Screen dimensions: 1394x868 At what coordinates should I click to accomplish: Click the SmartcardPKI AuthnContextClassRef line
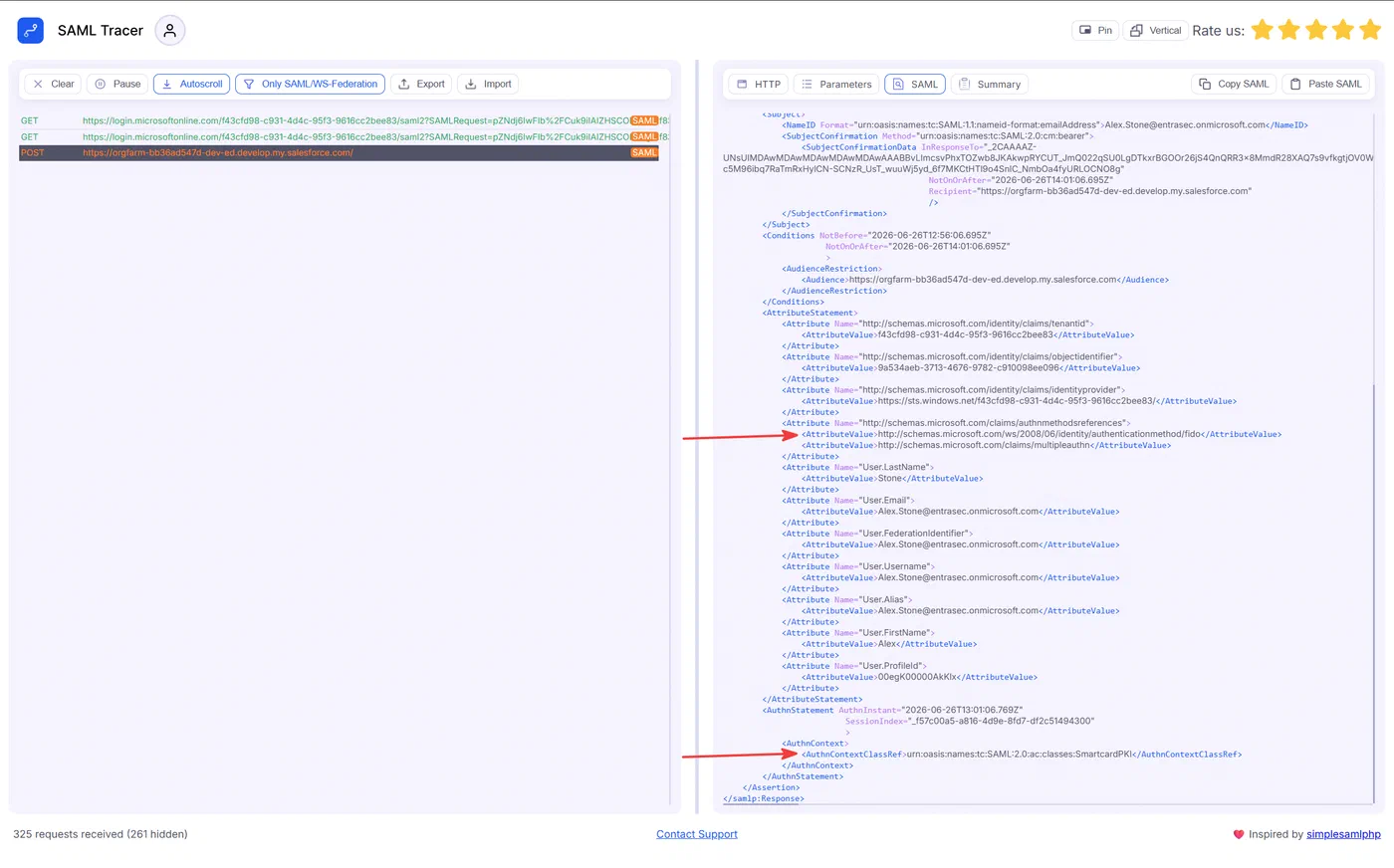(1022, 755)
